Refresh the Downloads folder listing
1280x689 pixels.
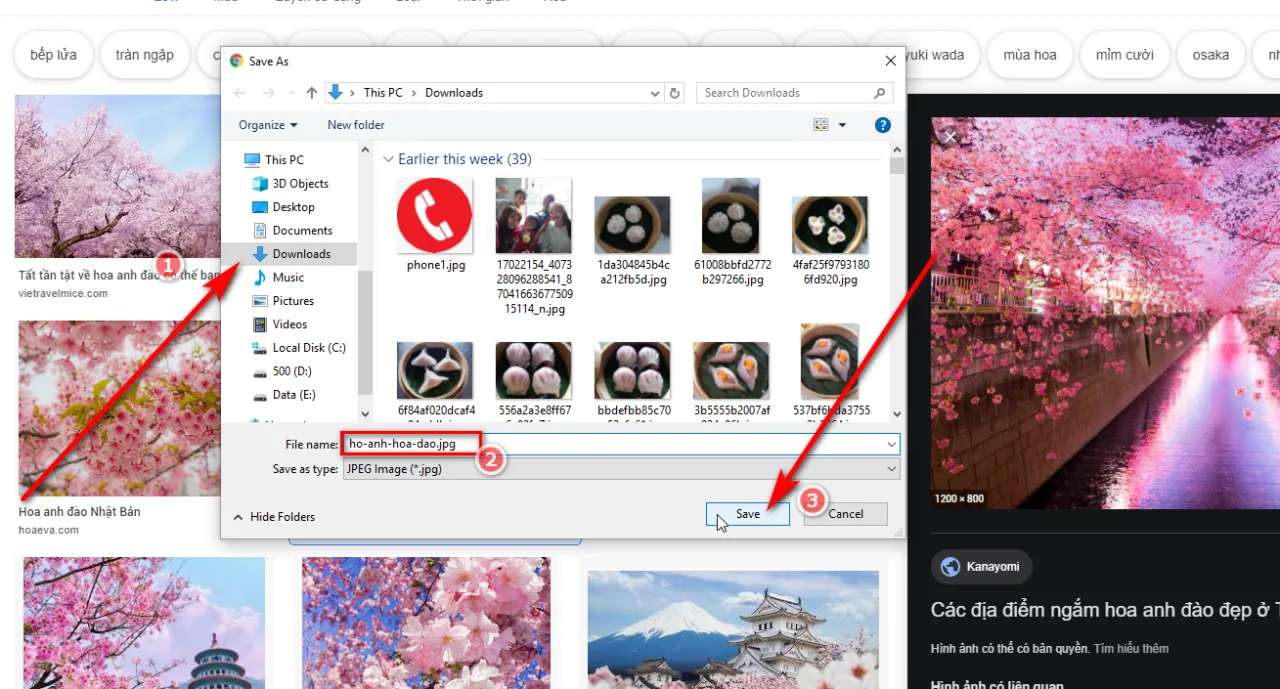click(x=675, y=93)
